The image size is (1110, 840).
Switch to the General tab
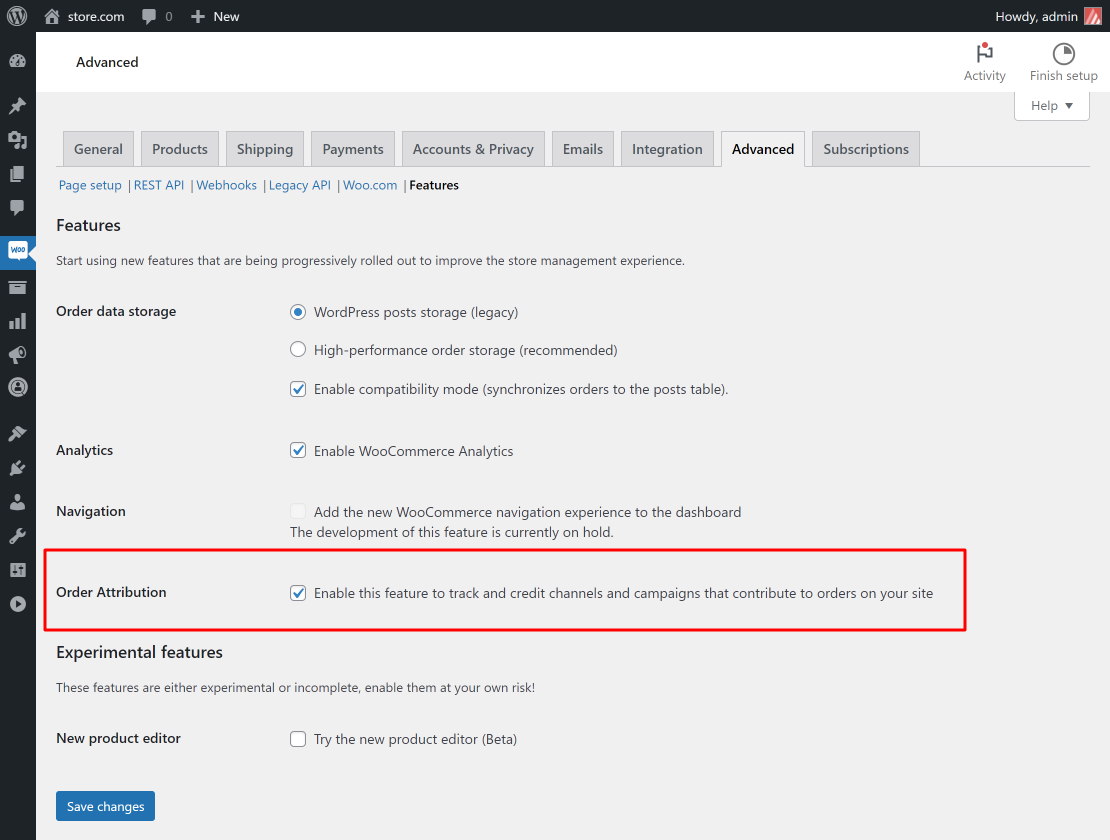click(98, 149)
